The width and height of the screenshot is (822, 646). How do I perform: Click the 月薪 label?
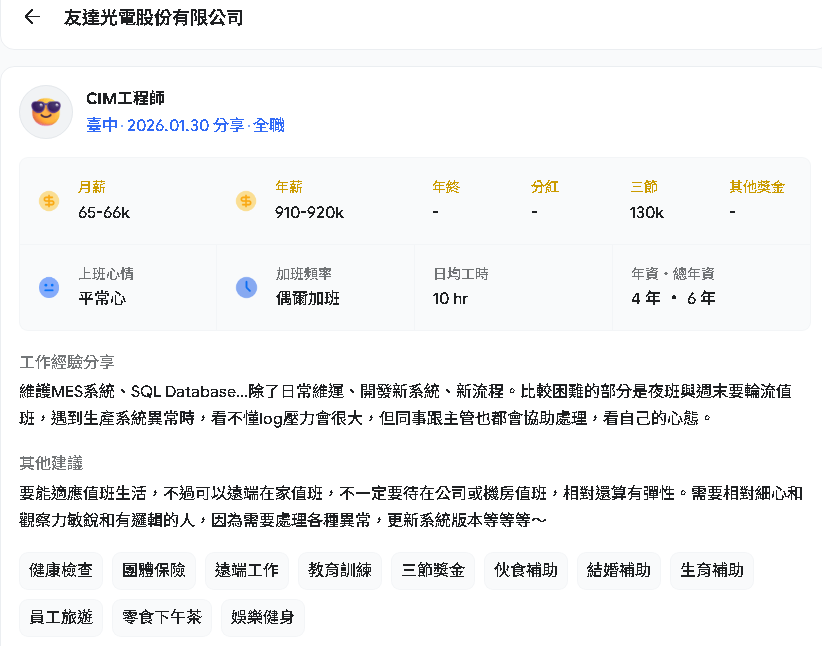91,187
